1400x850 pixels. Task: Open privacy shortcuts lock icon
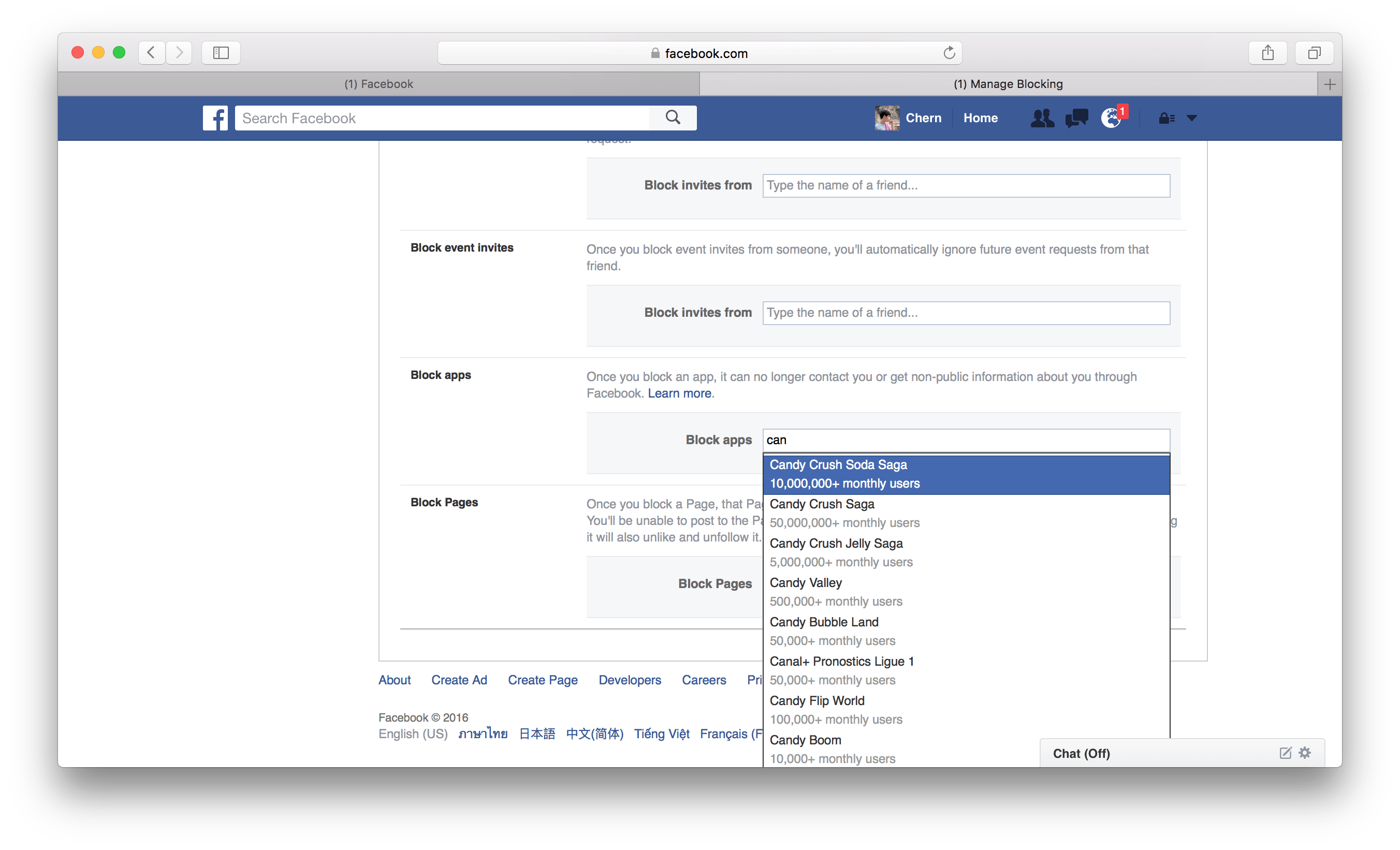tap(1166, 118)
